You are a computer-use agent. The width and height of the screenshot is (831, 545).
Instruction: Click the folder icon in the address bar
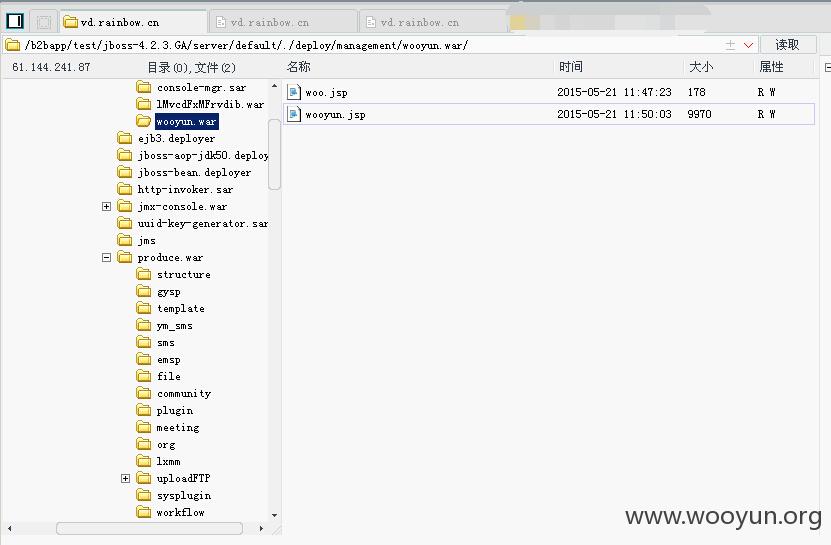[x=13, y=45]
